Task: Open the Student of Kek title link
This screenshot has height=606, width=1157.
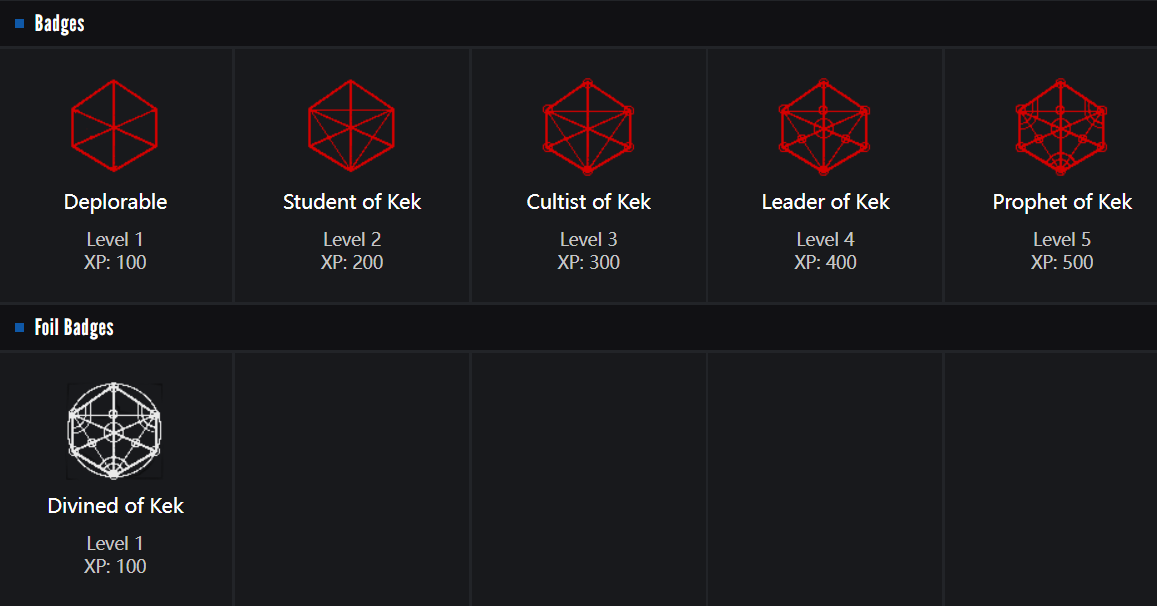Action: 351,202
